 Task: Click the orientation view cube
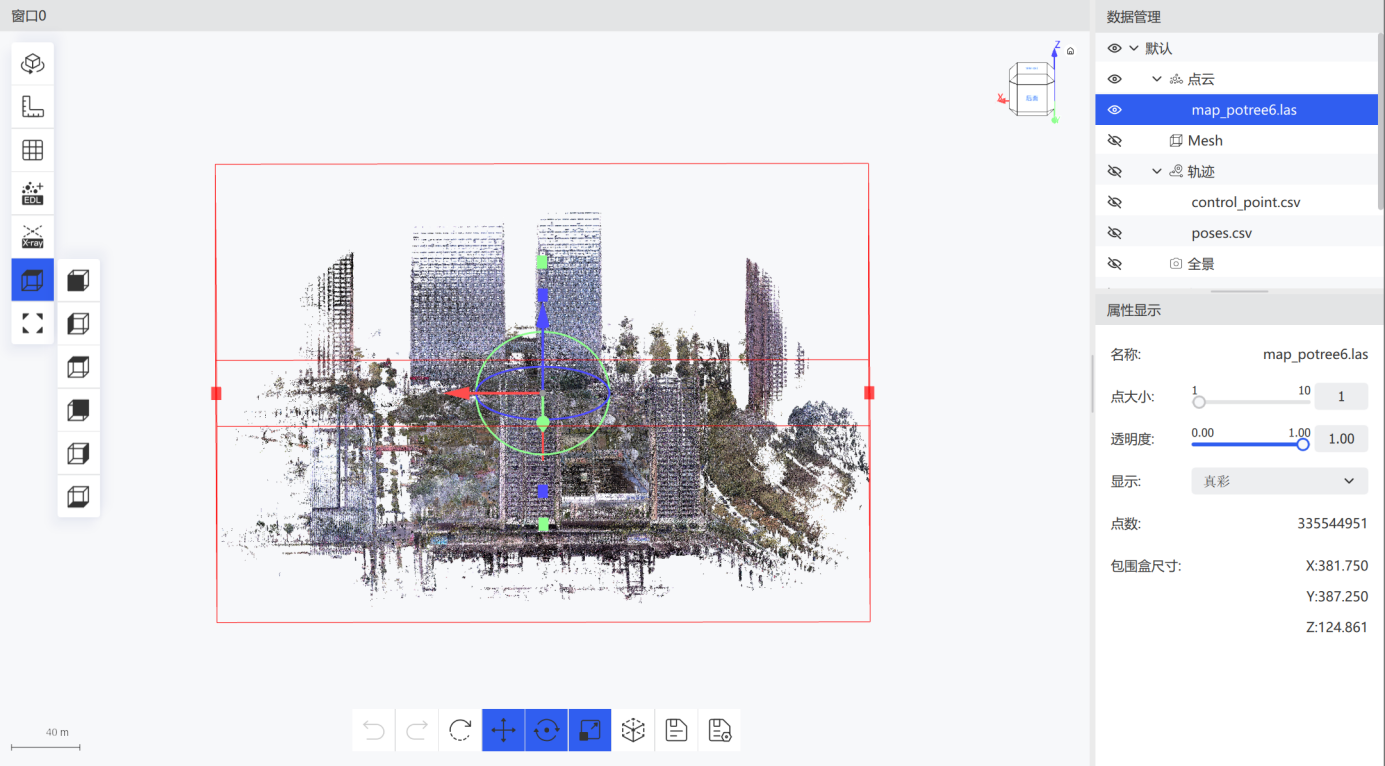pyautogui.click(x=1030, y=90)
